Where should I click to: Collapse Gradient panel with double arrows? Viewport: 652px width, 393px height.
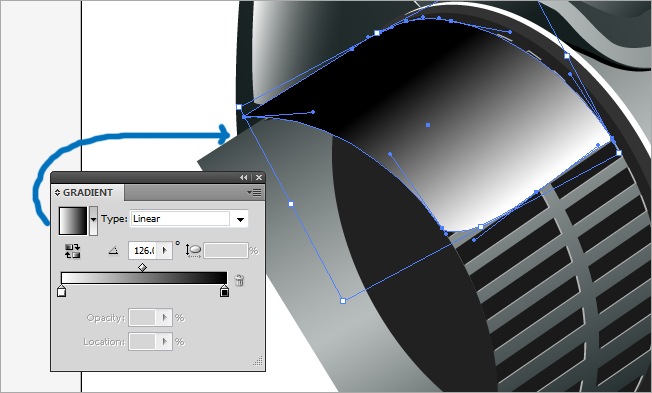[x=244, y=178]
